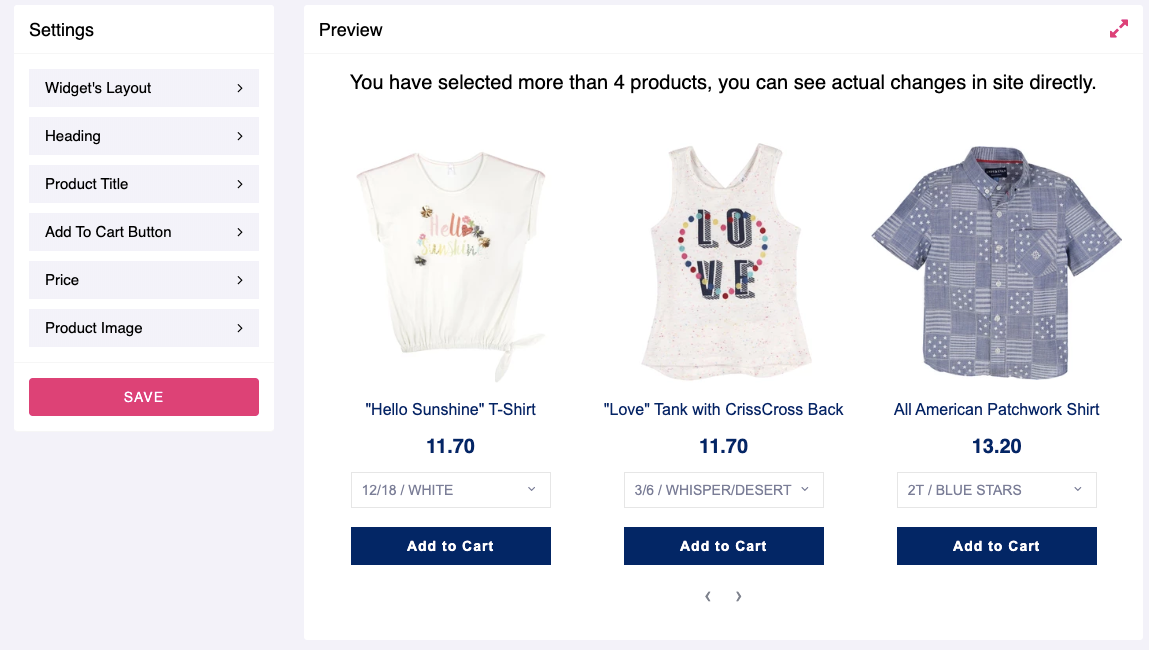Click the fullscreen expand arrows icon
Image resolution: width=1149 pixels, height=650 pixels.
click(x=1118, y=29)
